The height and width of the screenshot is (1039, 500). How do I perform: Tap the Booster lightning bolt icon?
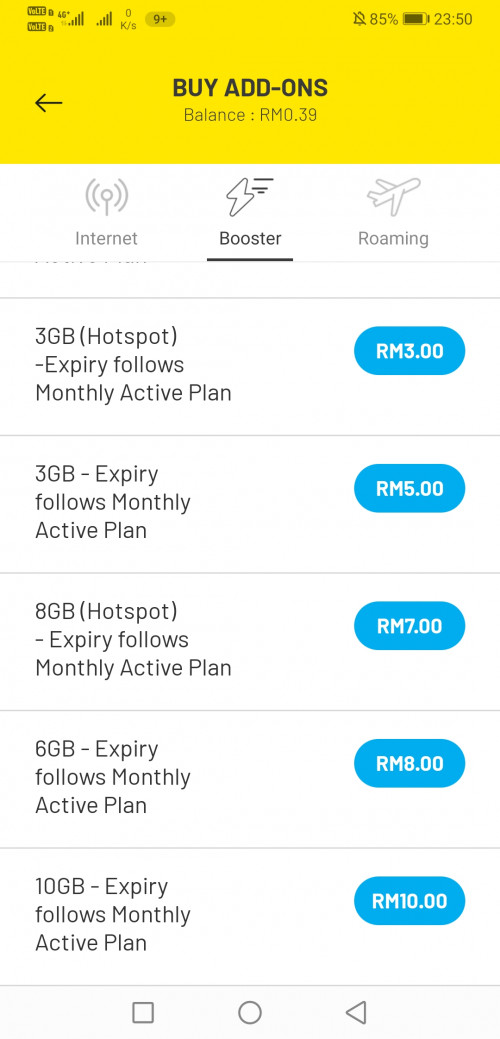point(250,197)
